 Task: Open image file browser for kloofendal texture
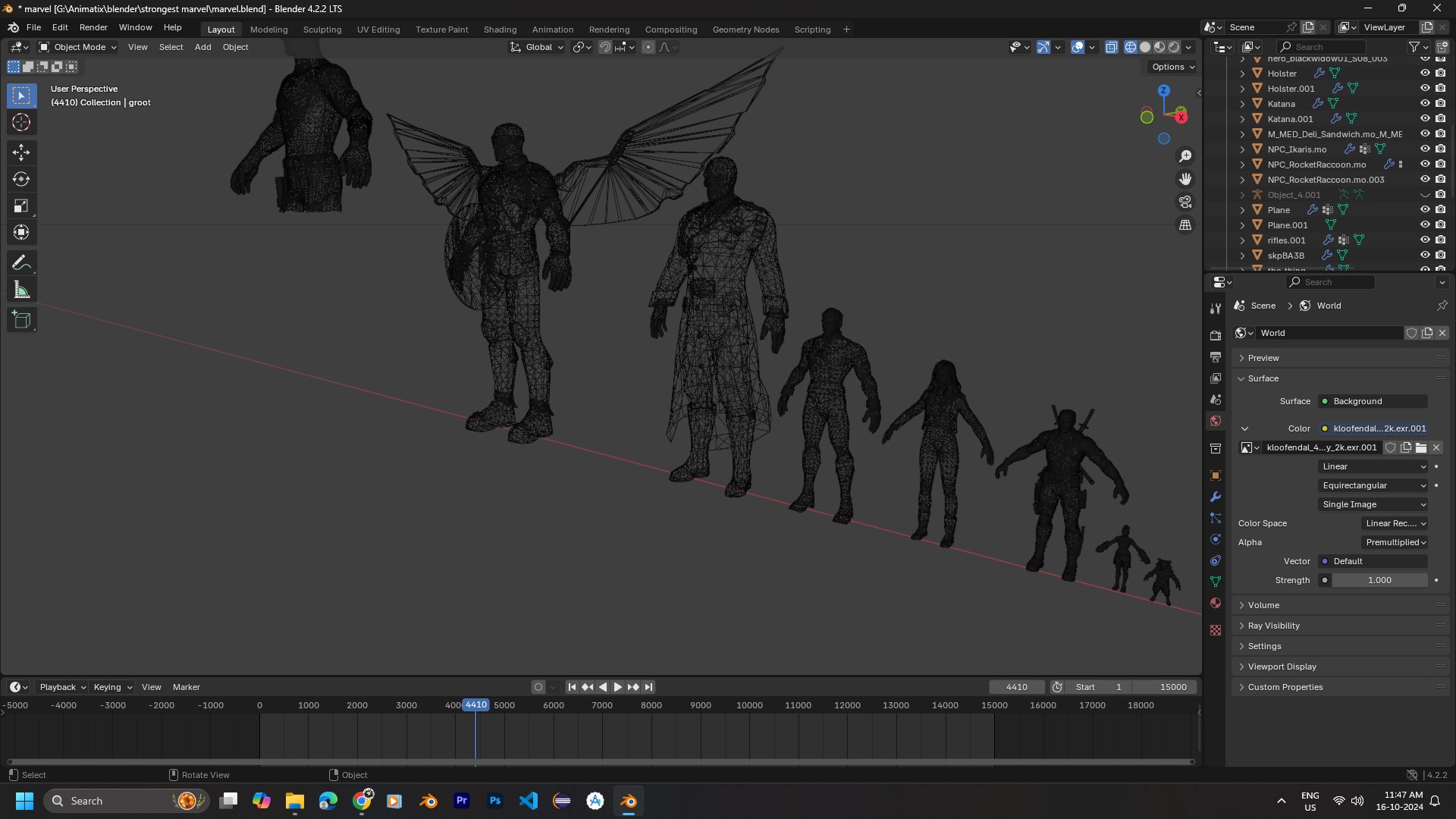[1421, 447]
